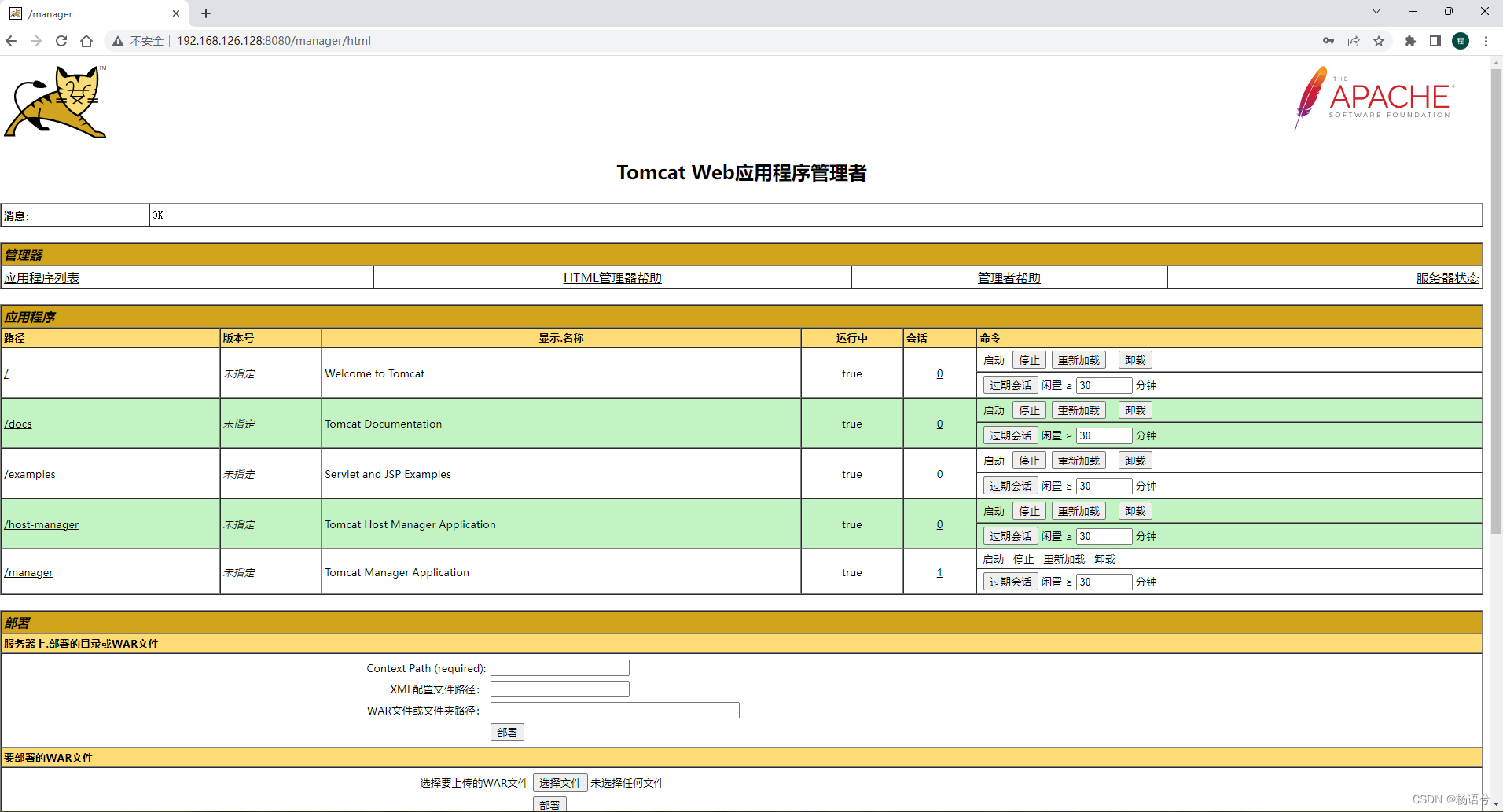
Task: Click the XML配置文件路径 field
Action: pos(560,689)
